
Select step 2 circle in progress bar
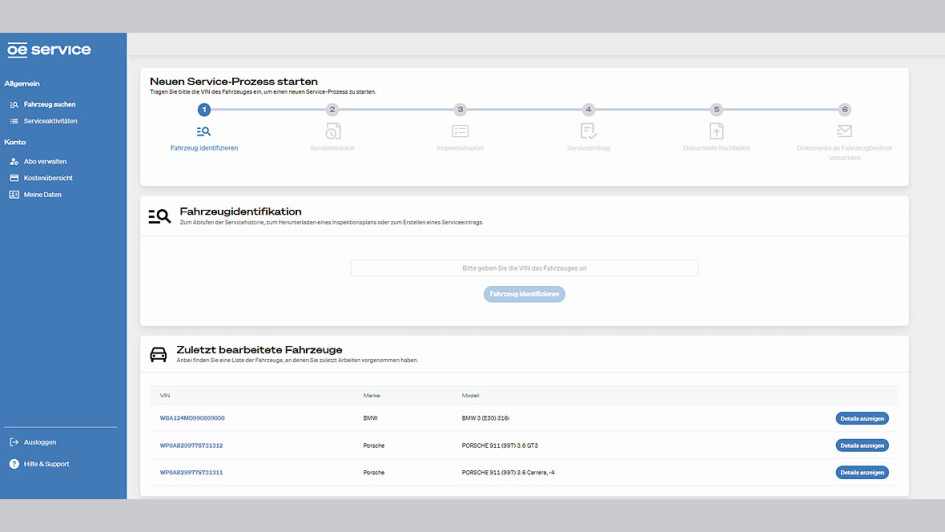[x=332, y=110]
